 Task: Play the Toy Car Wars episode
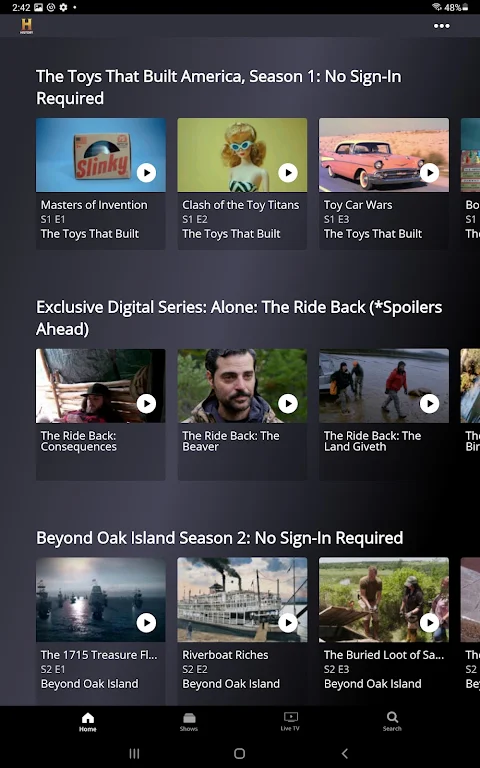pyautogui.click(x=429, y=172)
